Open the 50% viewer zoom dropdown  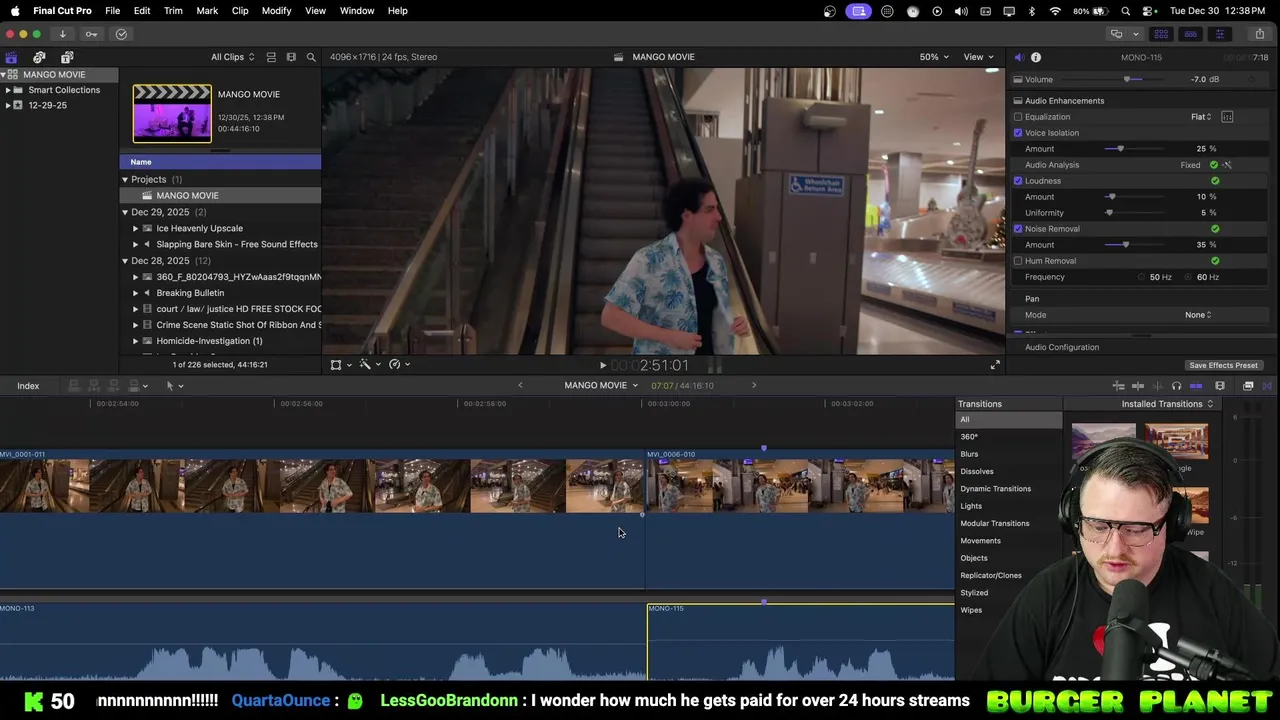coord(934,57)
